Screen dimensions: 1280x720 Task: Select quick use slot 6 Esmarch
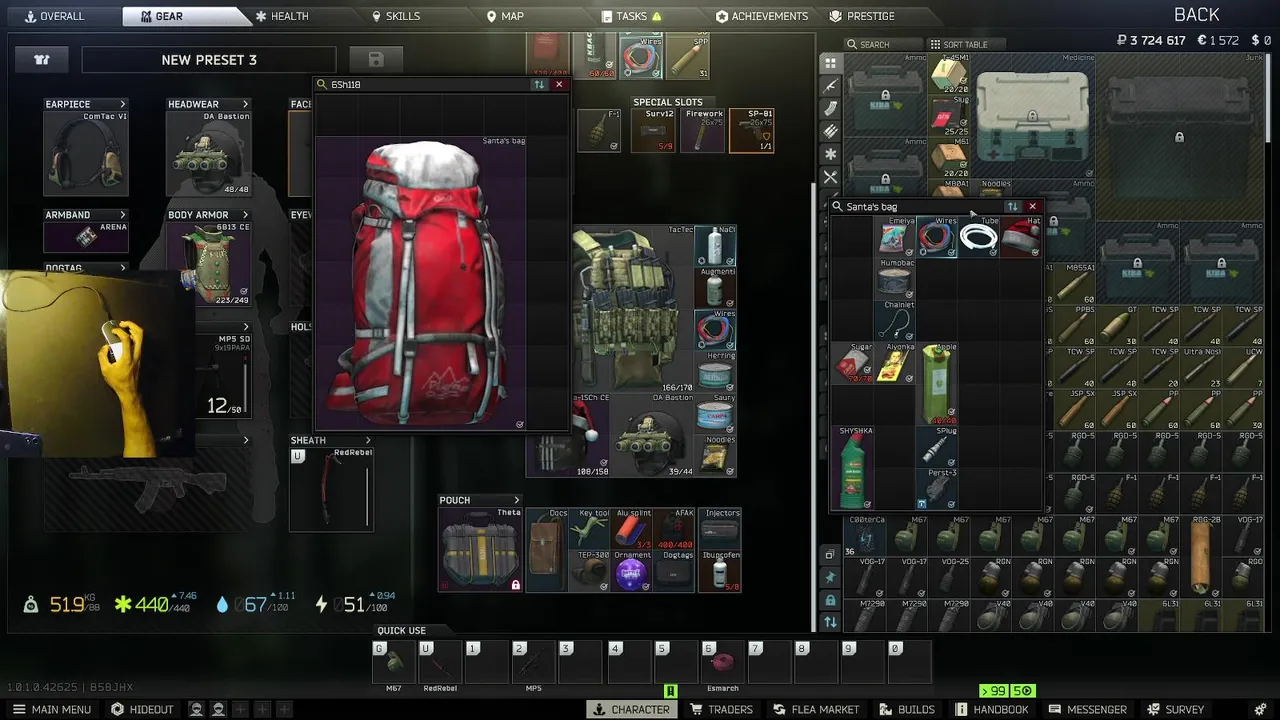[x=723, y=662]
